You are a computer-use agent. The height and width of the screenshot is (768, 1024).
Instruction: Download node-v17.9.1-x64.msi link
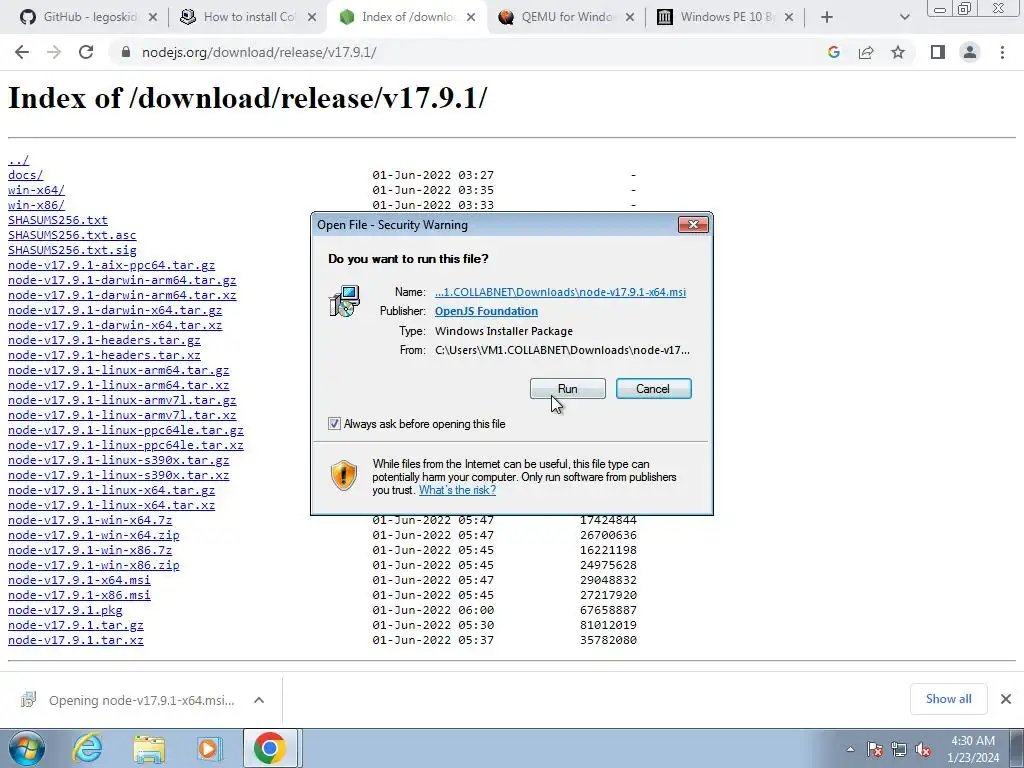point(79,580)
